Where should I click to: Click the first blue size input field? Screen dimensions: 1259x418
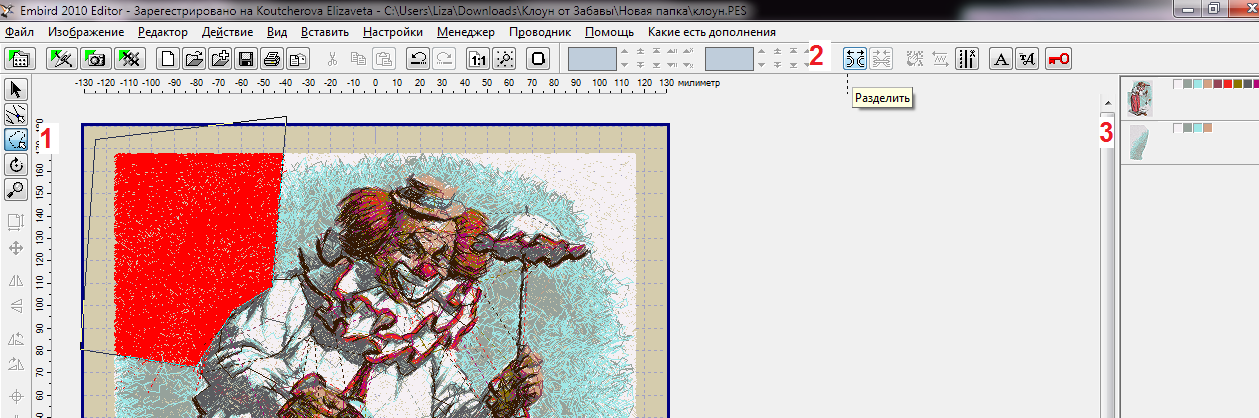click(x=591, y=58)
